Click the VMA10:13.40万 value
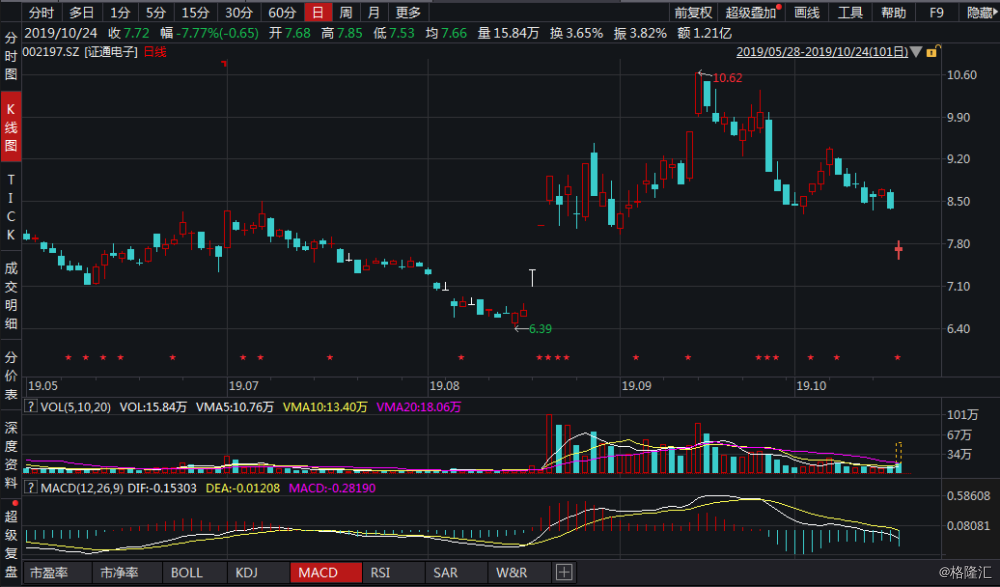 325,407
